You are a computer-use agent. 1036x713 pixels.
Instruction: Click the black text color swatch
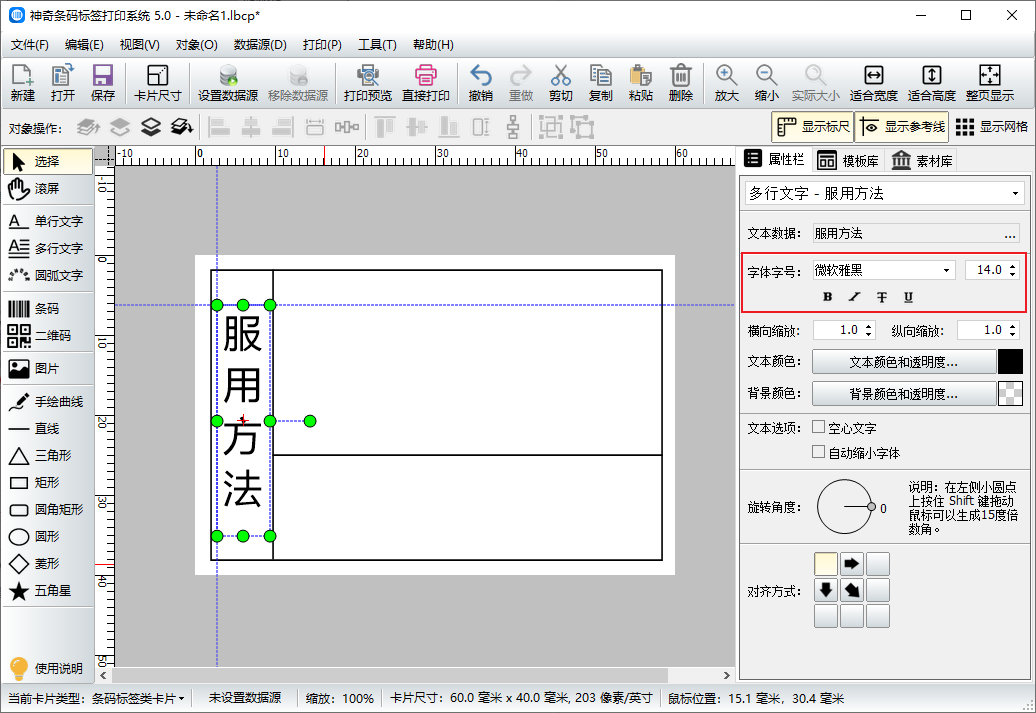pyautogui.click(x=1010, y=362)
